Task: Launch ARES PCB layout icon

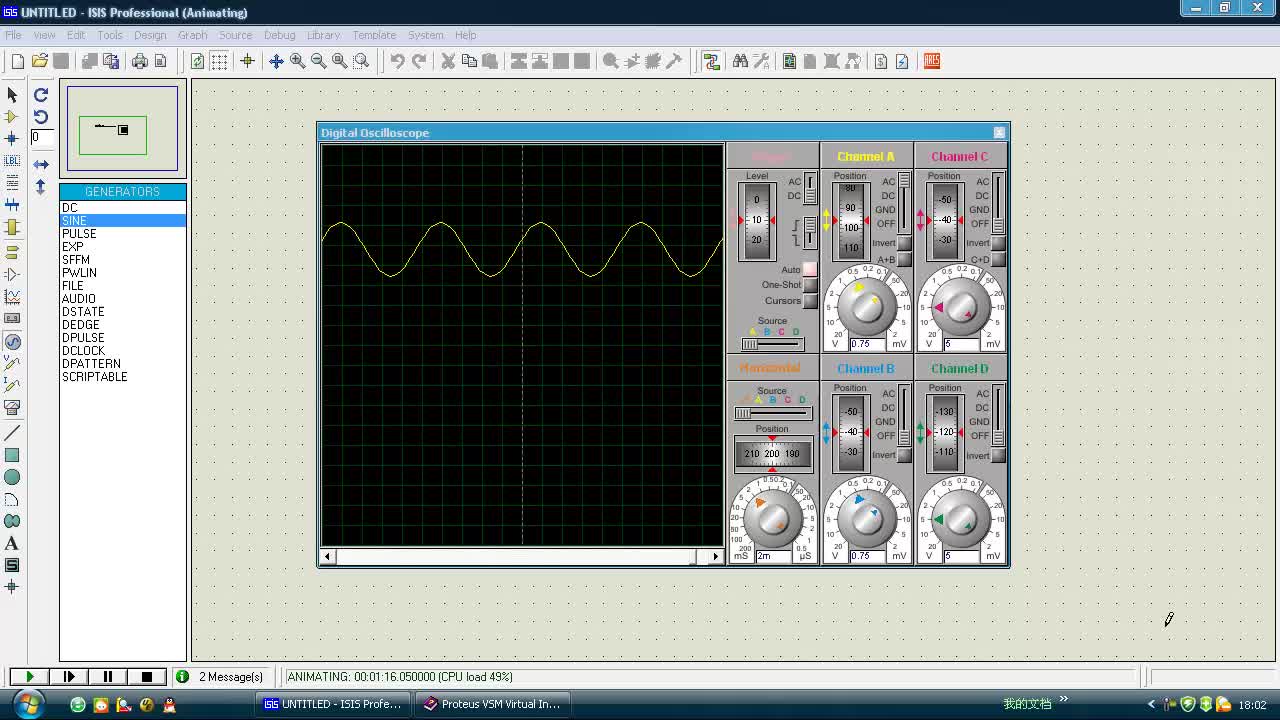Action: click(x=932, y=61)
